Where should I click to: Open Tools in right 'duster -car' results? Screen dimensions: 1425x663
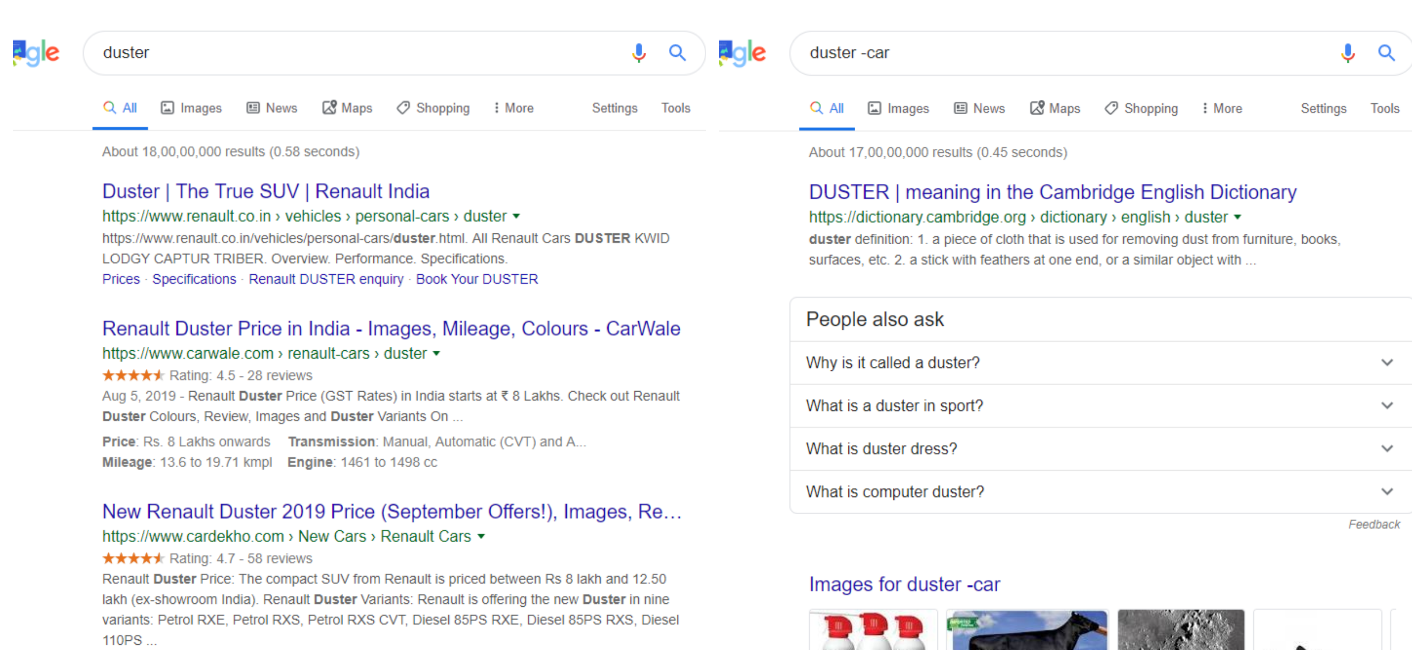1385,109
